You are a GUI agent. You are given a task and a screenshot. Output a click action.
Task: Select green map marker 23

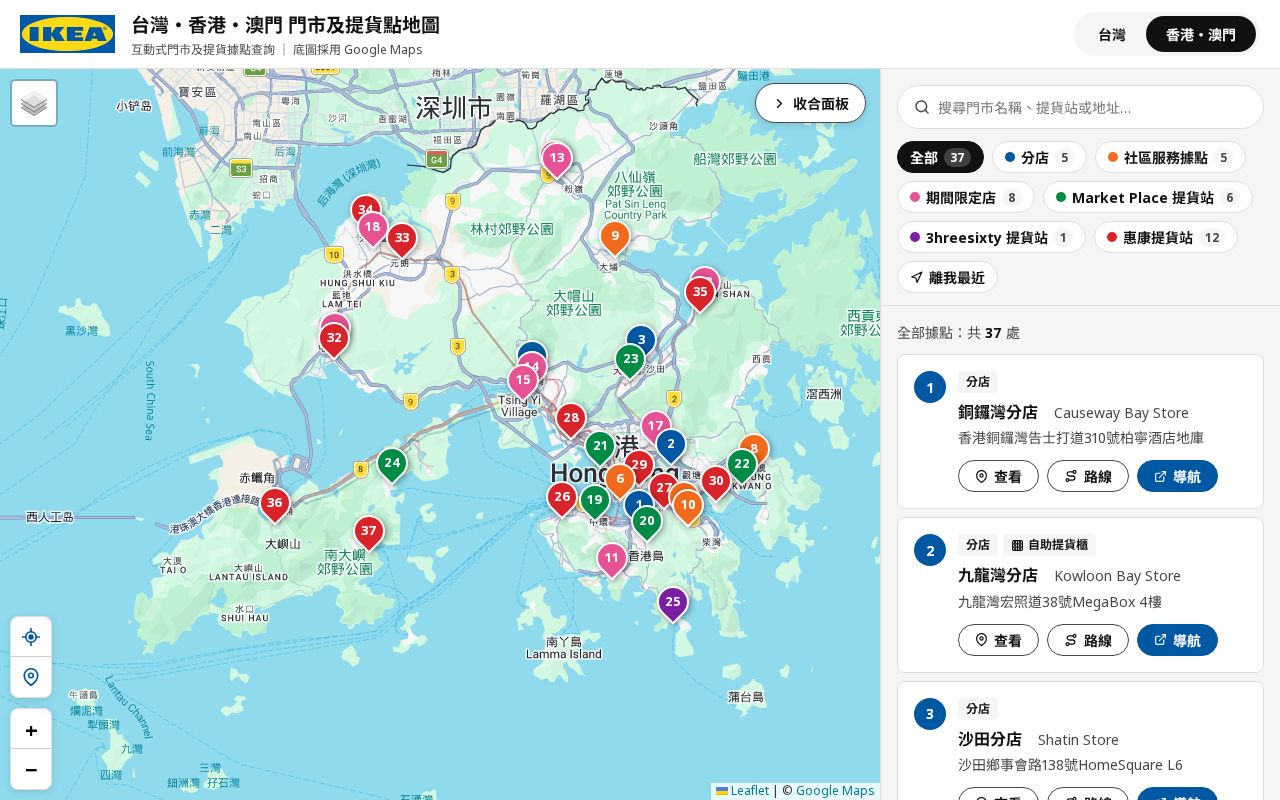click(630, 361)
